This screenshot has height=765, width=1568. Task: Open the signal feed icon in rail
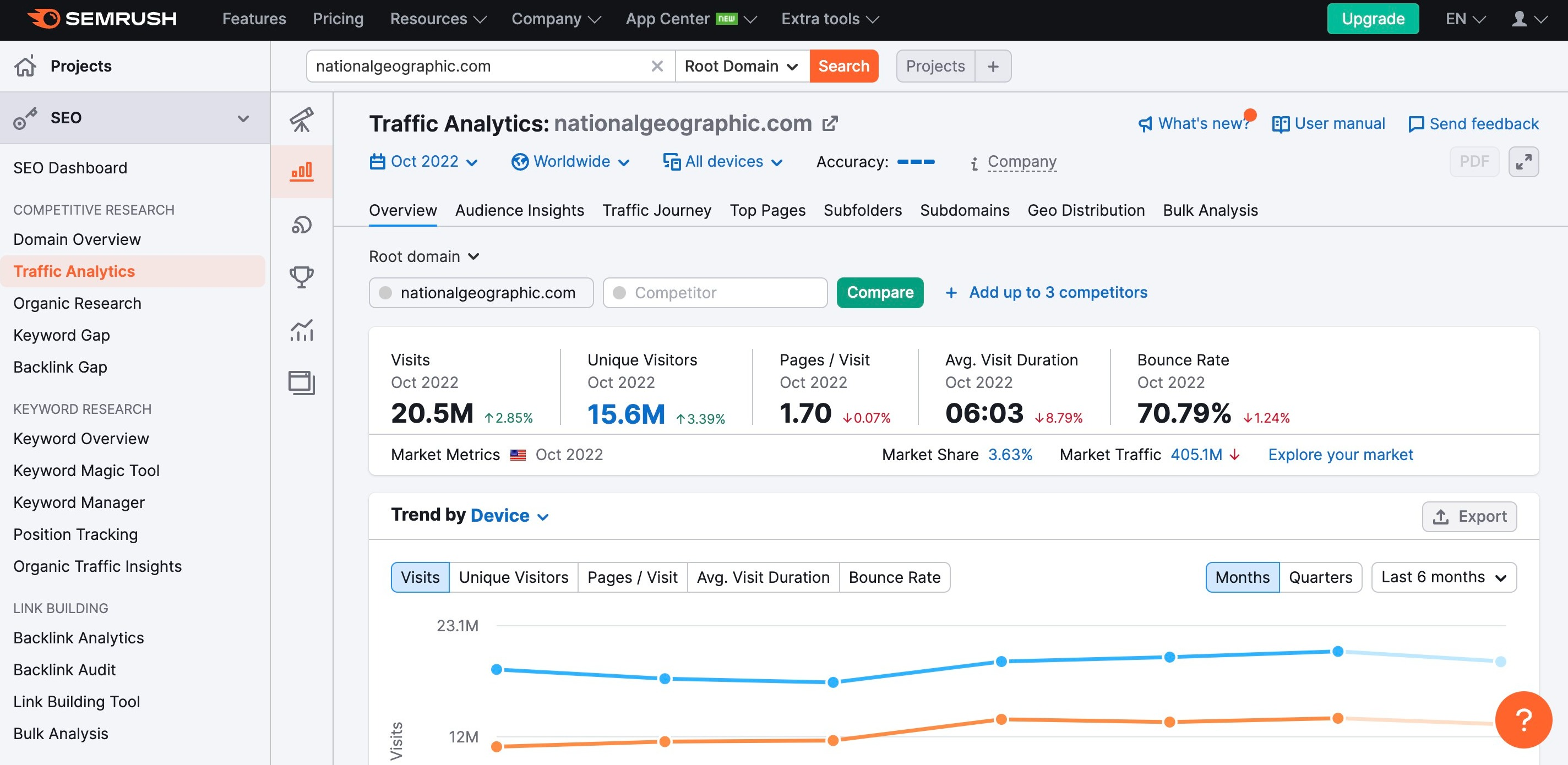[x=301, y=225]
